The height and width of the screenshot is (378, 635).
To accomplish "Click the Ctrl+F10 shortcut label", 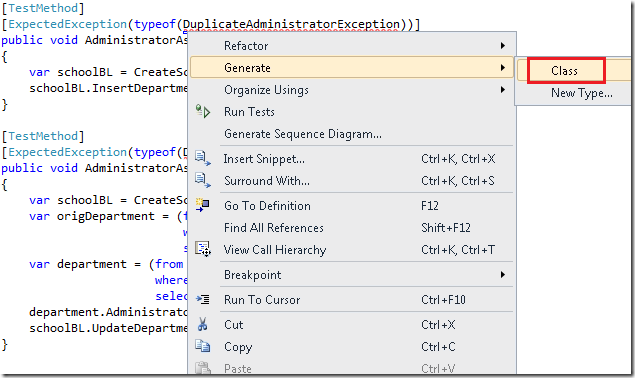I will [x=443, y=299].
